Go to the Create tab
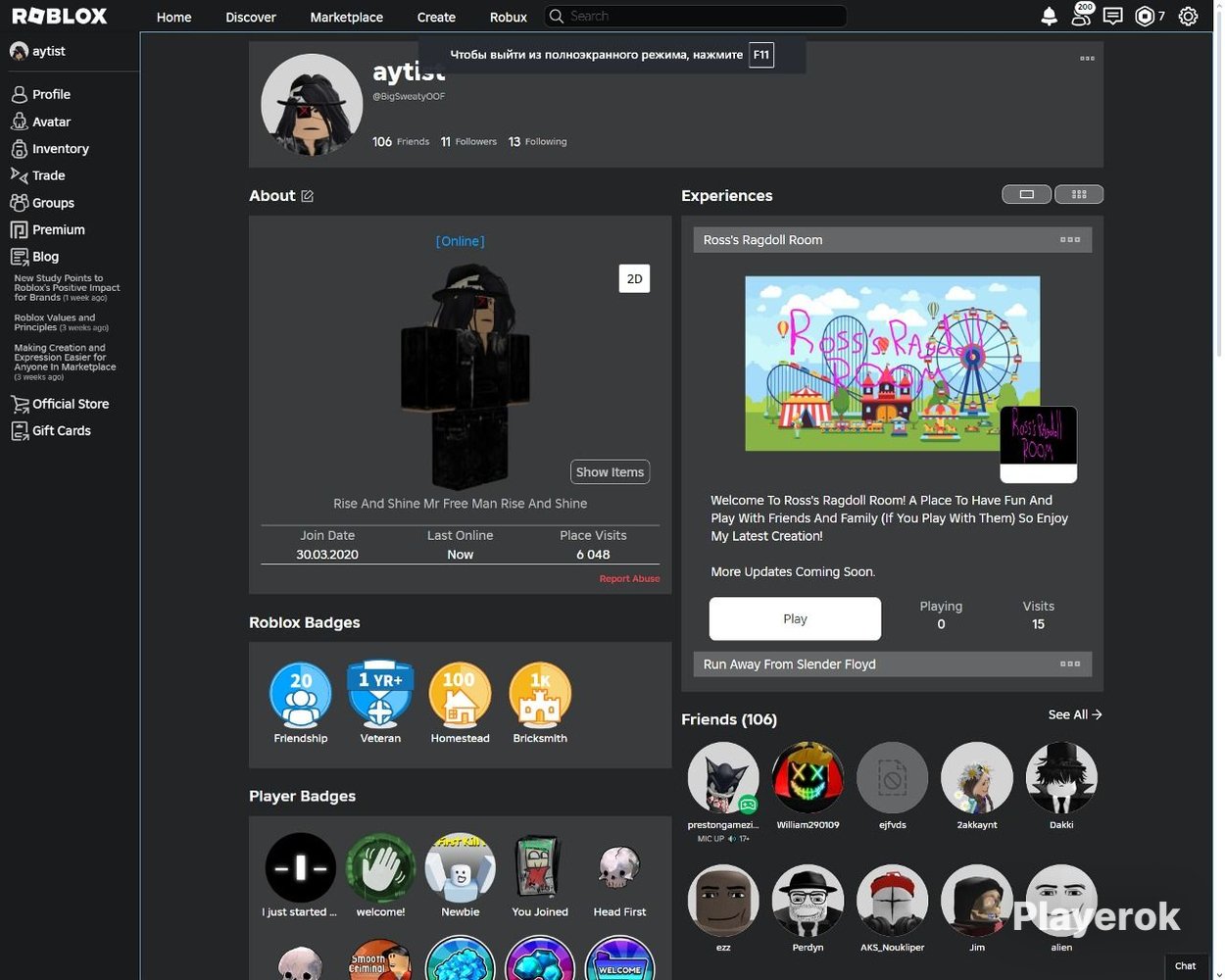 pos(436,17)
